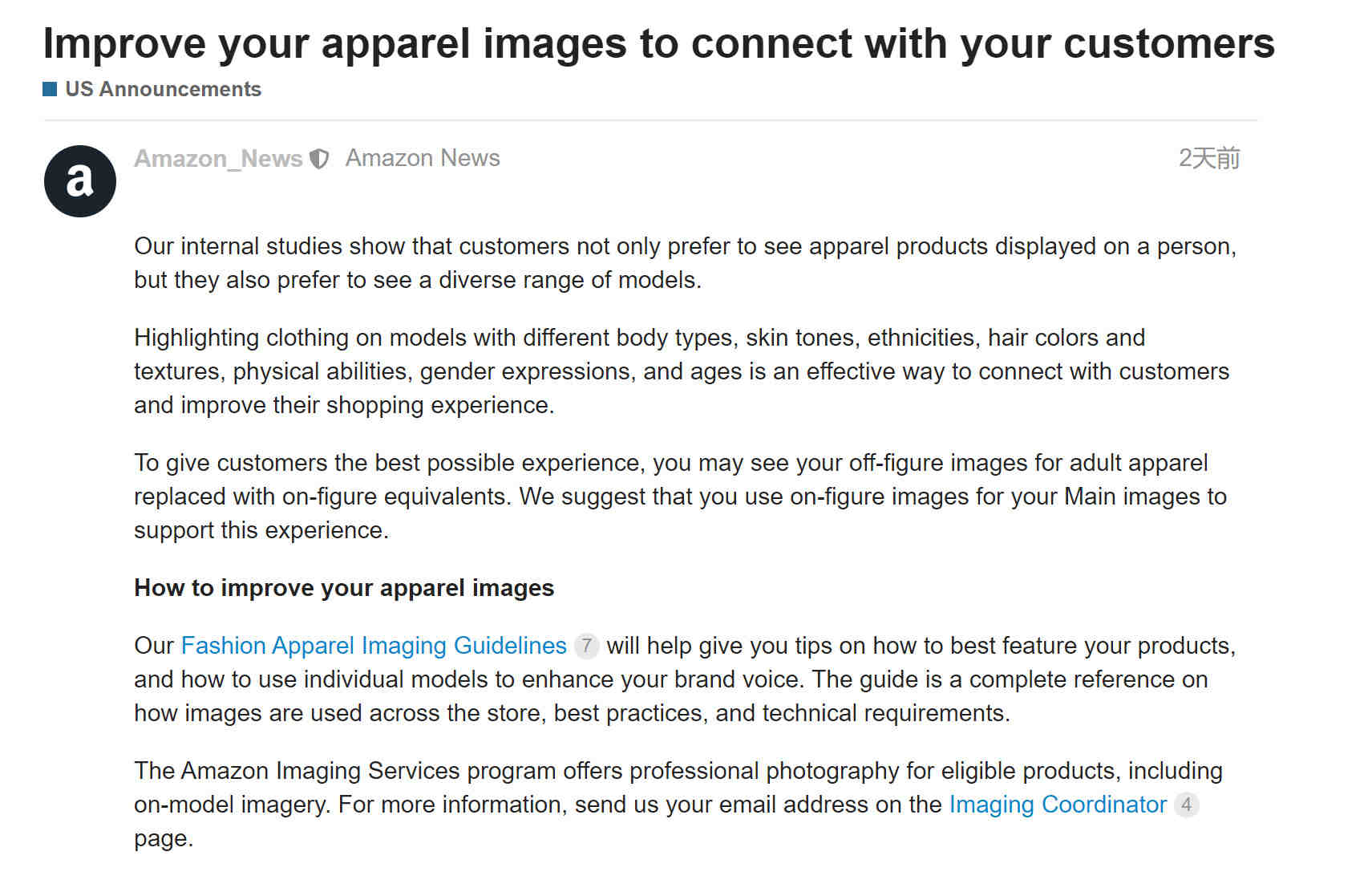Follow the Imaging Coordinator link
This screenshot has width=1372, height=892.
click(1058, 805)
